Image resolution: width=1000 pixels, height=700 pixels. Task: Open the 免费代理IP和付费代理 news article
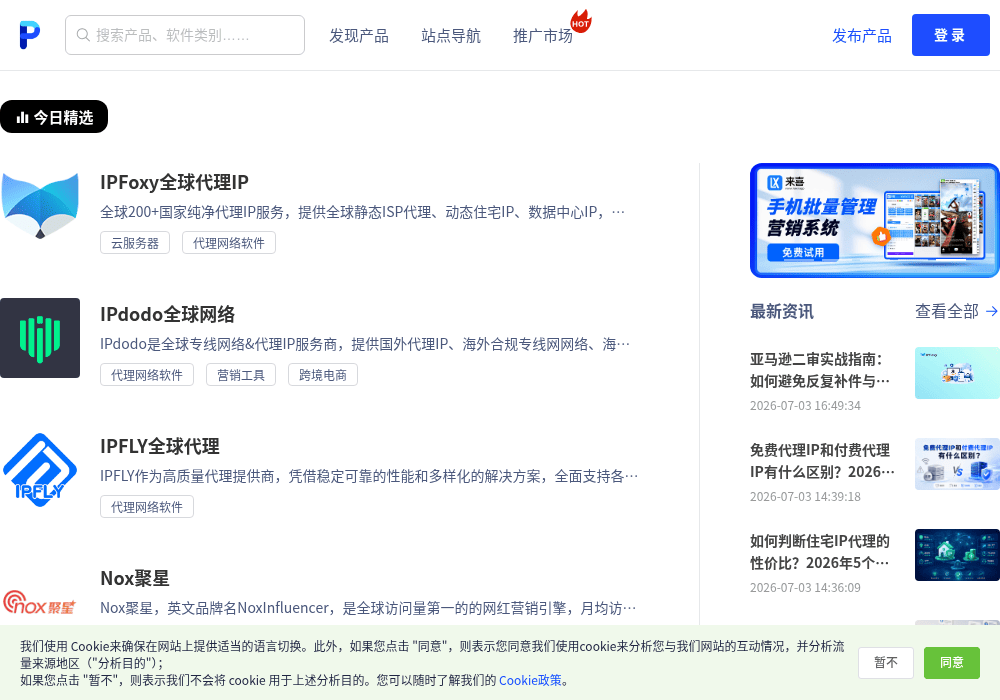(822, 461)
